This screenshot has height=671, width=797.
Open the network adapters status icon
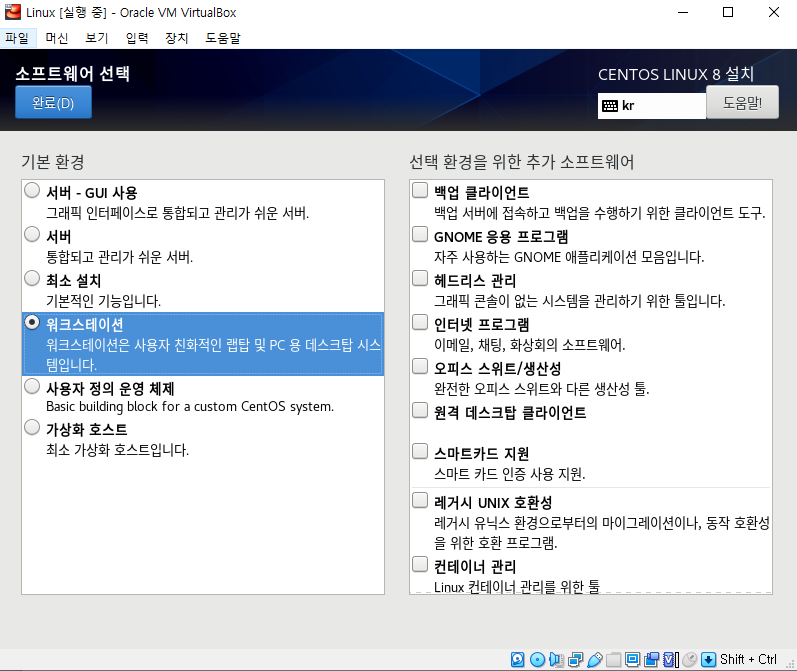point(575,659)
